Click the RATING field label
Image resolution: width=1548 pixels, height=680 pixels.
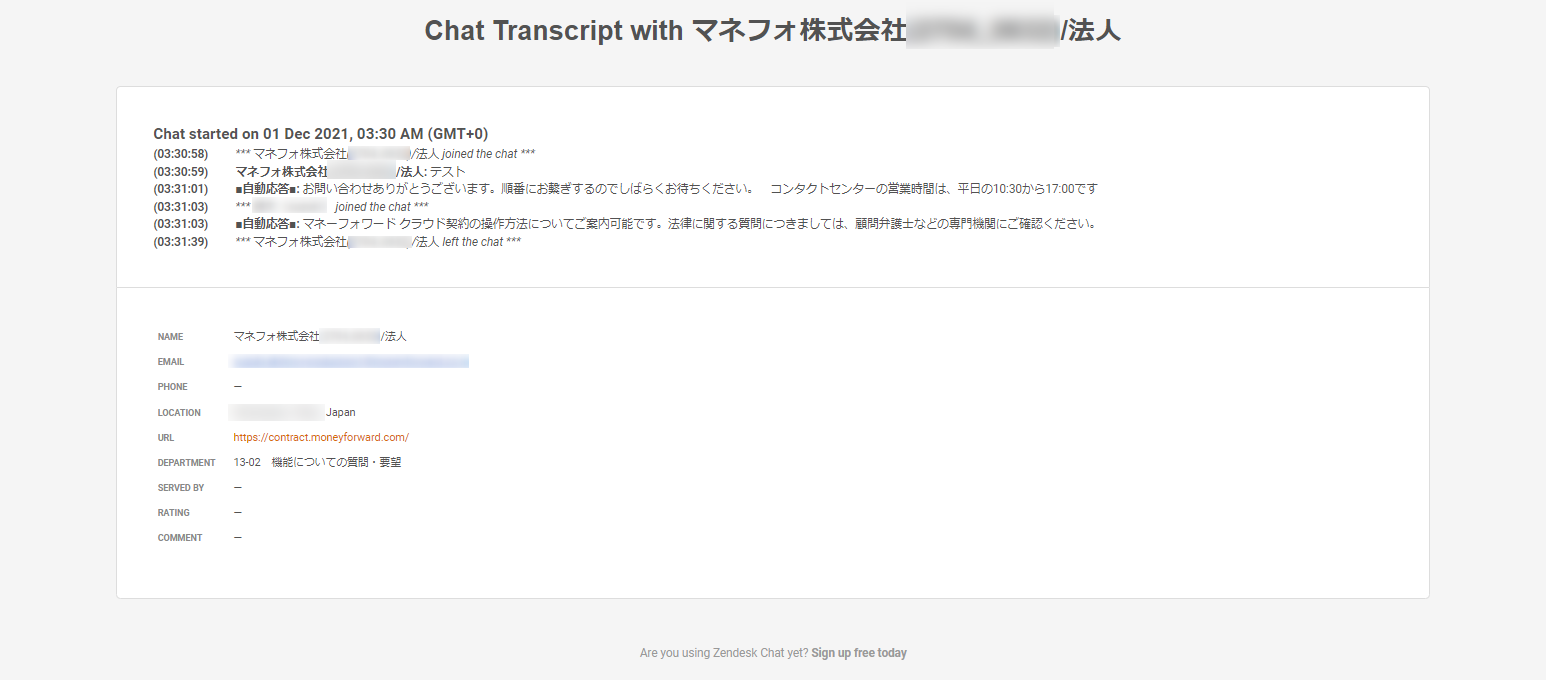(174, 513)
